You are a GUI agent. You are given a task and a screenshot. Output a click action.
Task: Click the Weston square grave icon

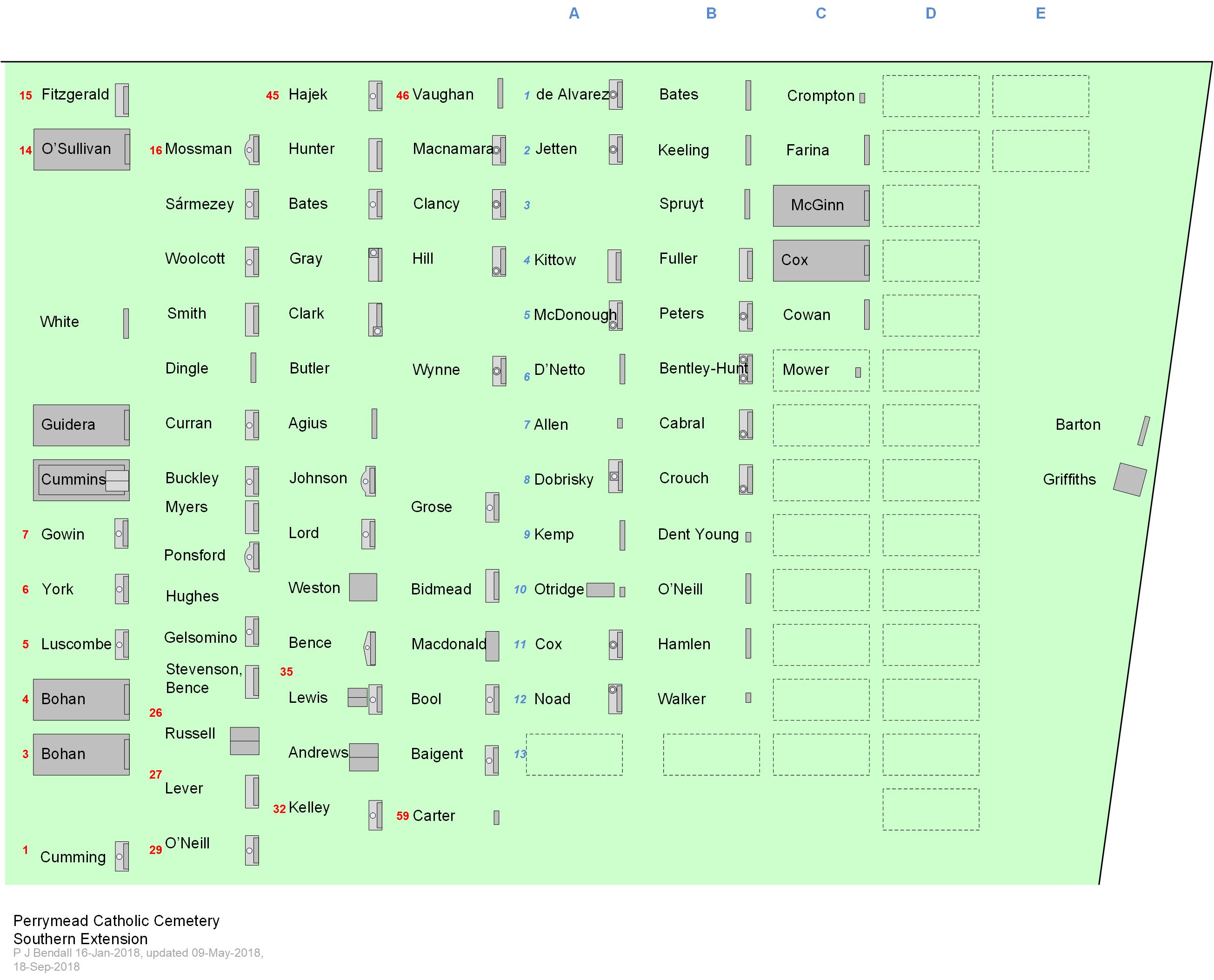pyautogui.click(x=363, y=587)
